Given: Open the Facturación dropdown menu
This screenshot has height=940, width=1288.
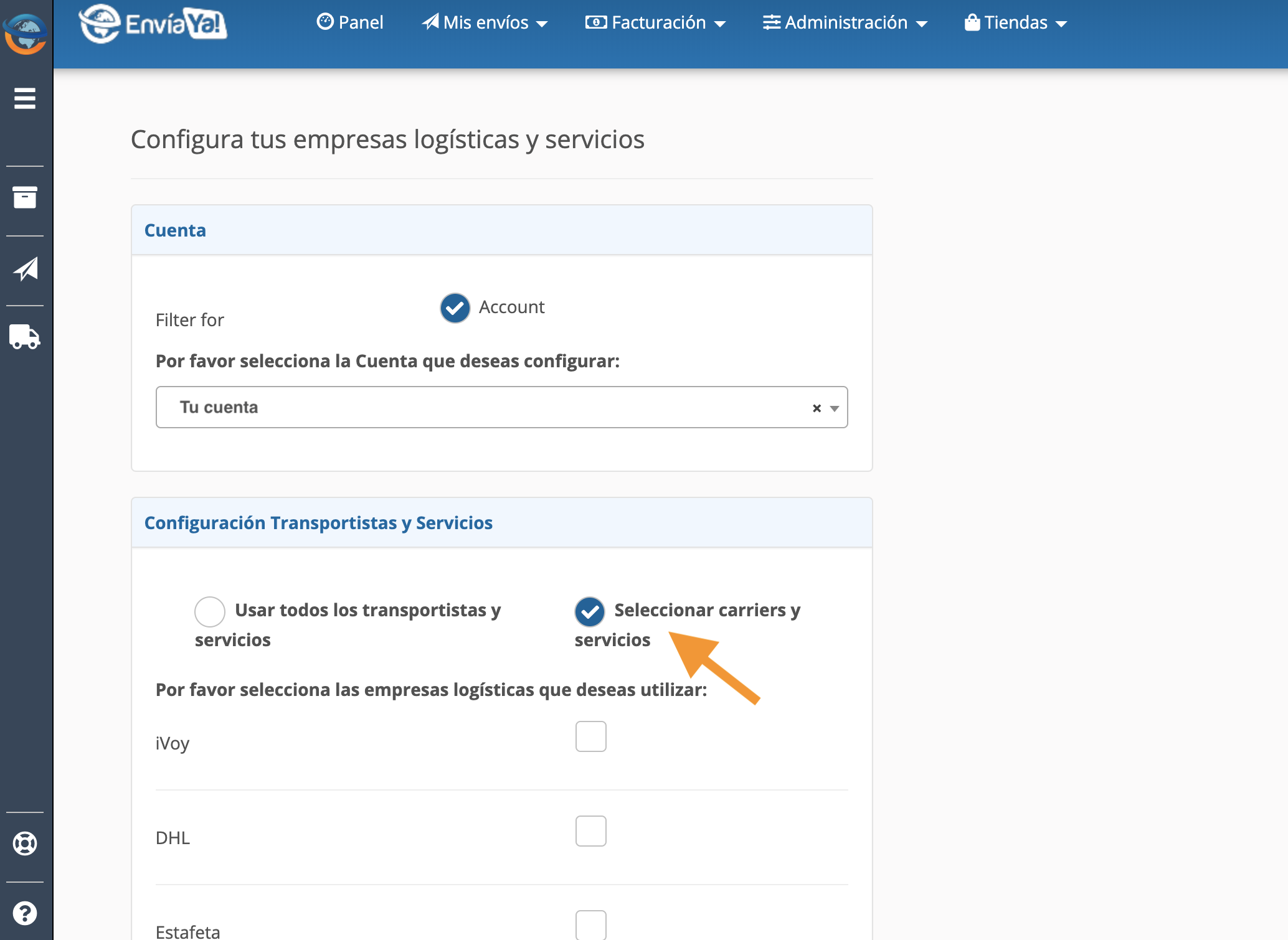Looking at the screenshot, I should point(656,23).
